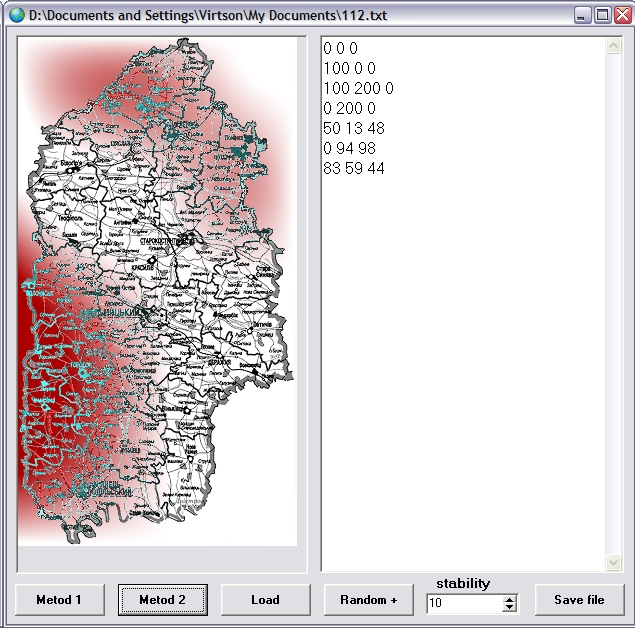Select the line "0 94 98"

click(x=349, y=148)
